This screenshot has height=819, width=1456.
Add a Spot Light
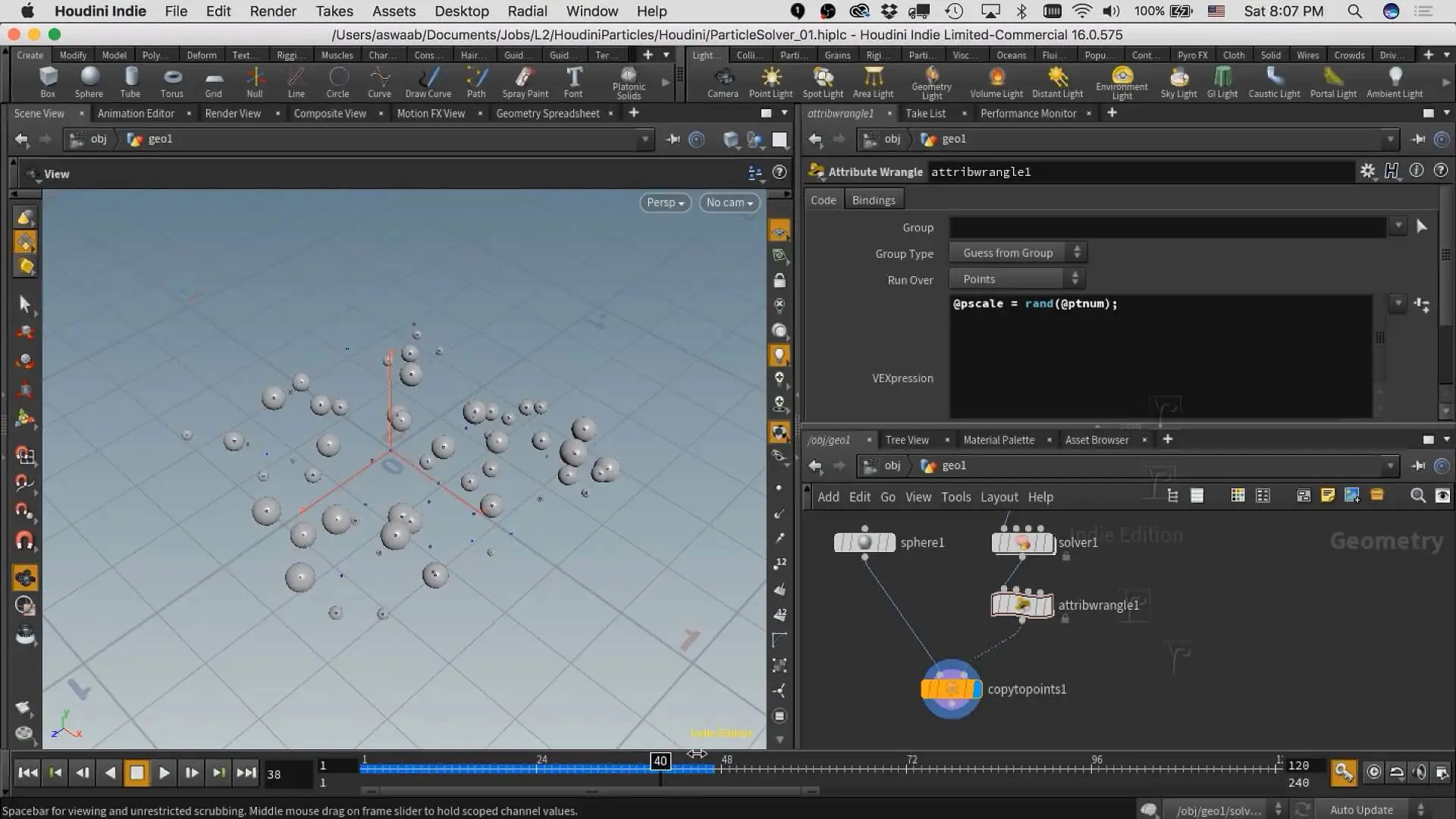pos(823,82)
